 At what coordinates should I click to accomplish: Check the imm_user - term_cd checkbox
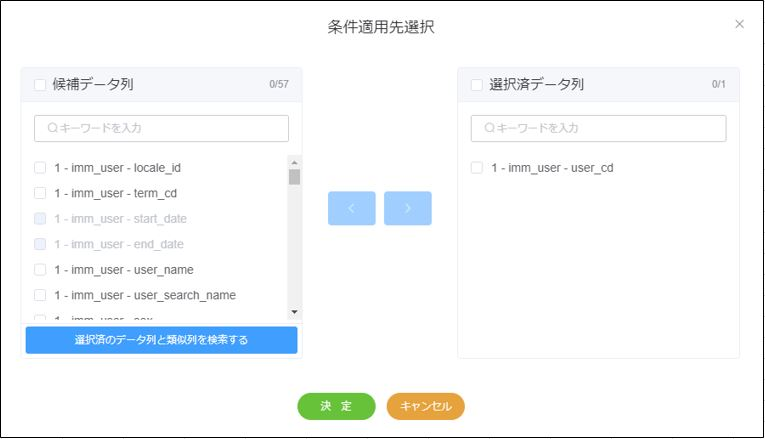[x=40, y=193]
